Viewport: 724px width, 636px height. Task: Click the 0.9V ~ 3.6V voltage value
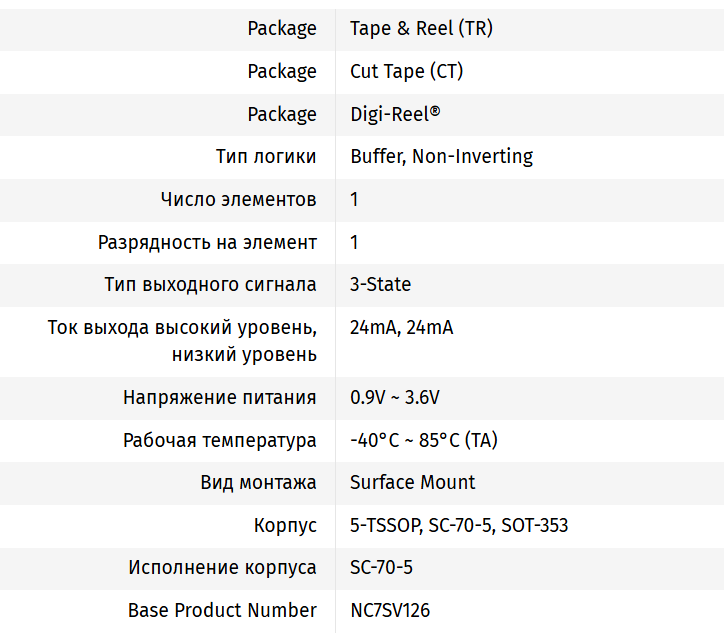pos(394,398)
